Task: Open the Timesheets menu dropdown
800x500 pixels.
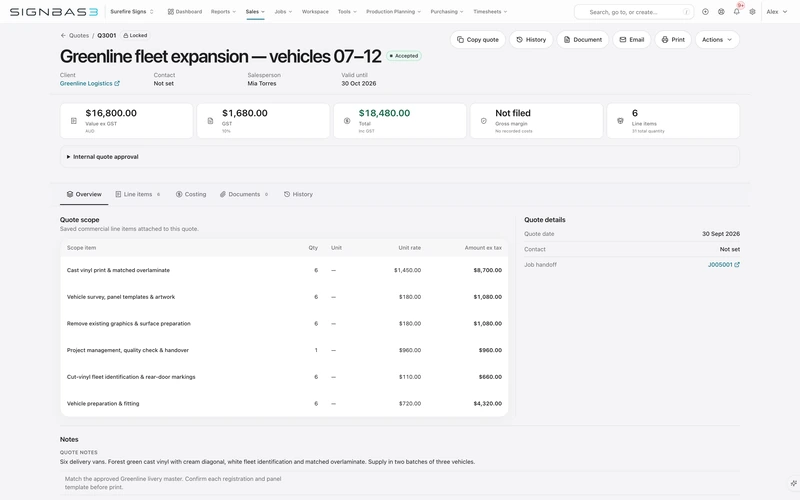Action: pos(490,12)
